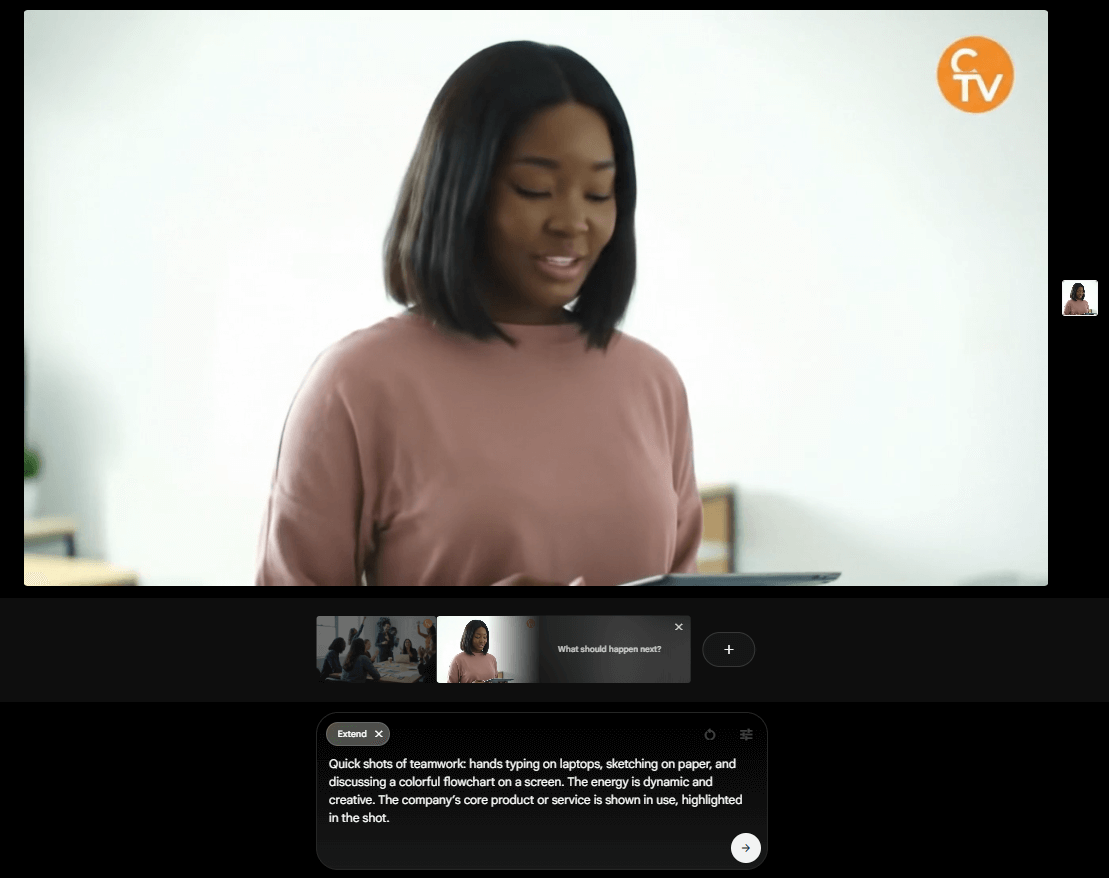
Task: Click the circular reset prompt icon
Action: point(710,734)
